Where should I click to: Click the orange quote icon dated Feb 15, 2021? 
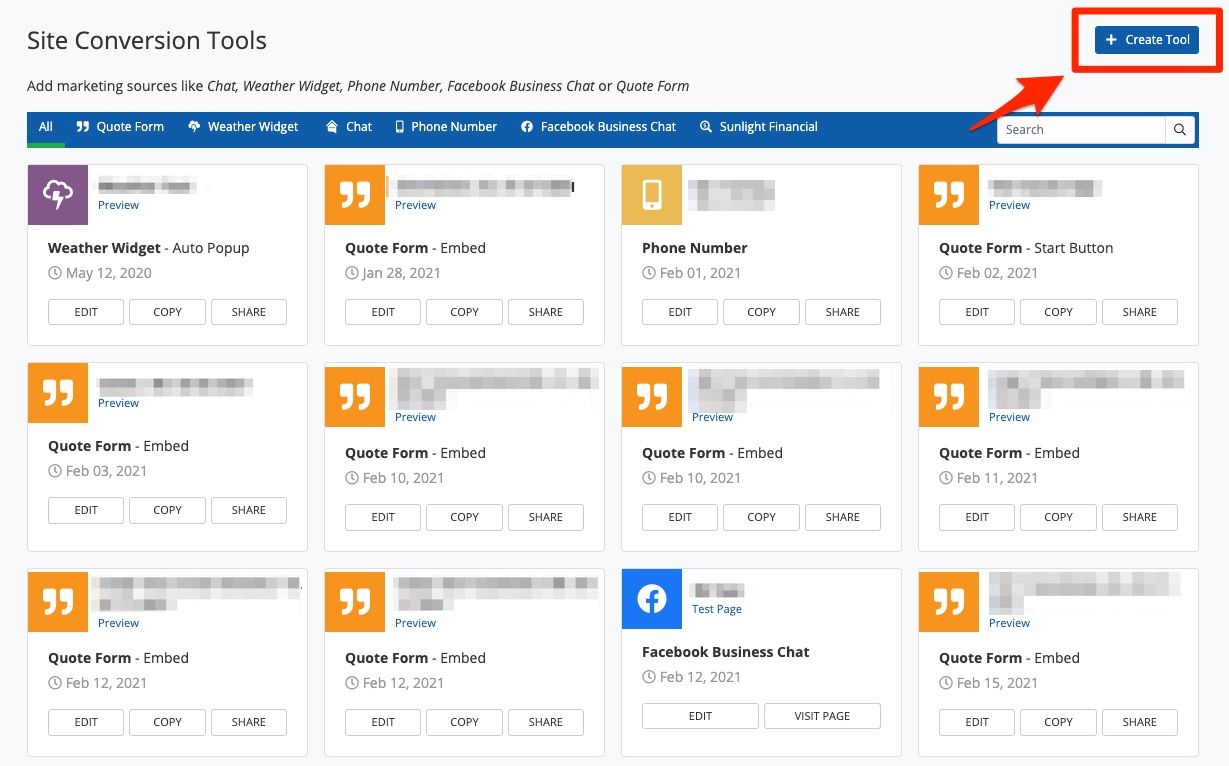point(948,599)
